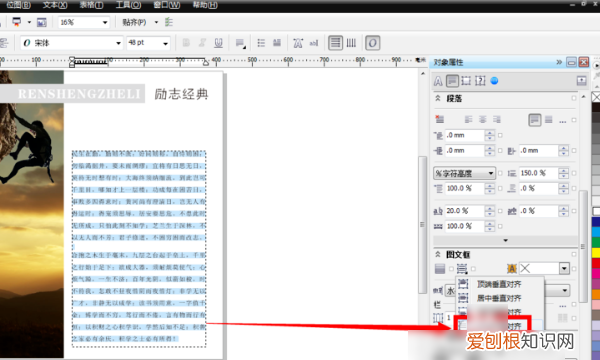Click the 150.0 % line spacing field

tap(539, 173)
